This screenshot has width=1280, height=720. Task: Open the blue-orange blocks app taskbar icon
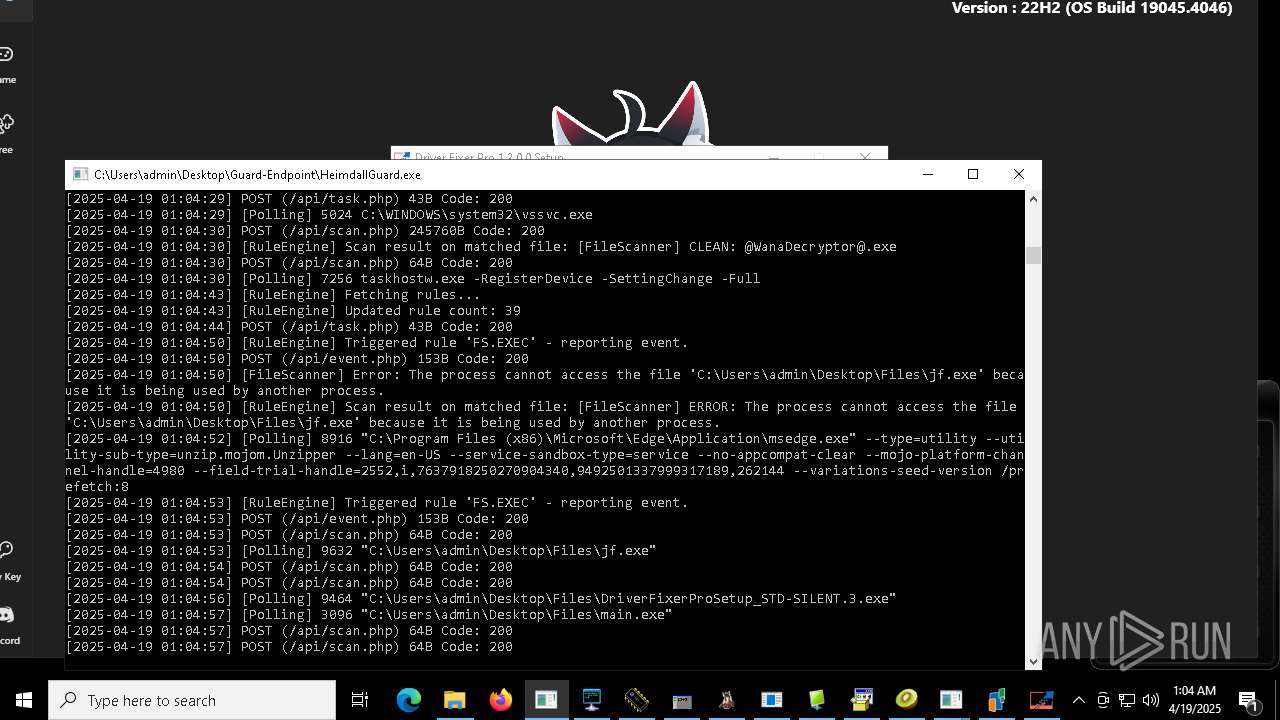[996, 700]
